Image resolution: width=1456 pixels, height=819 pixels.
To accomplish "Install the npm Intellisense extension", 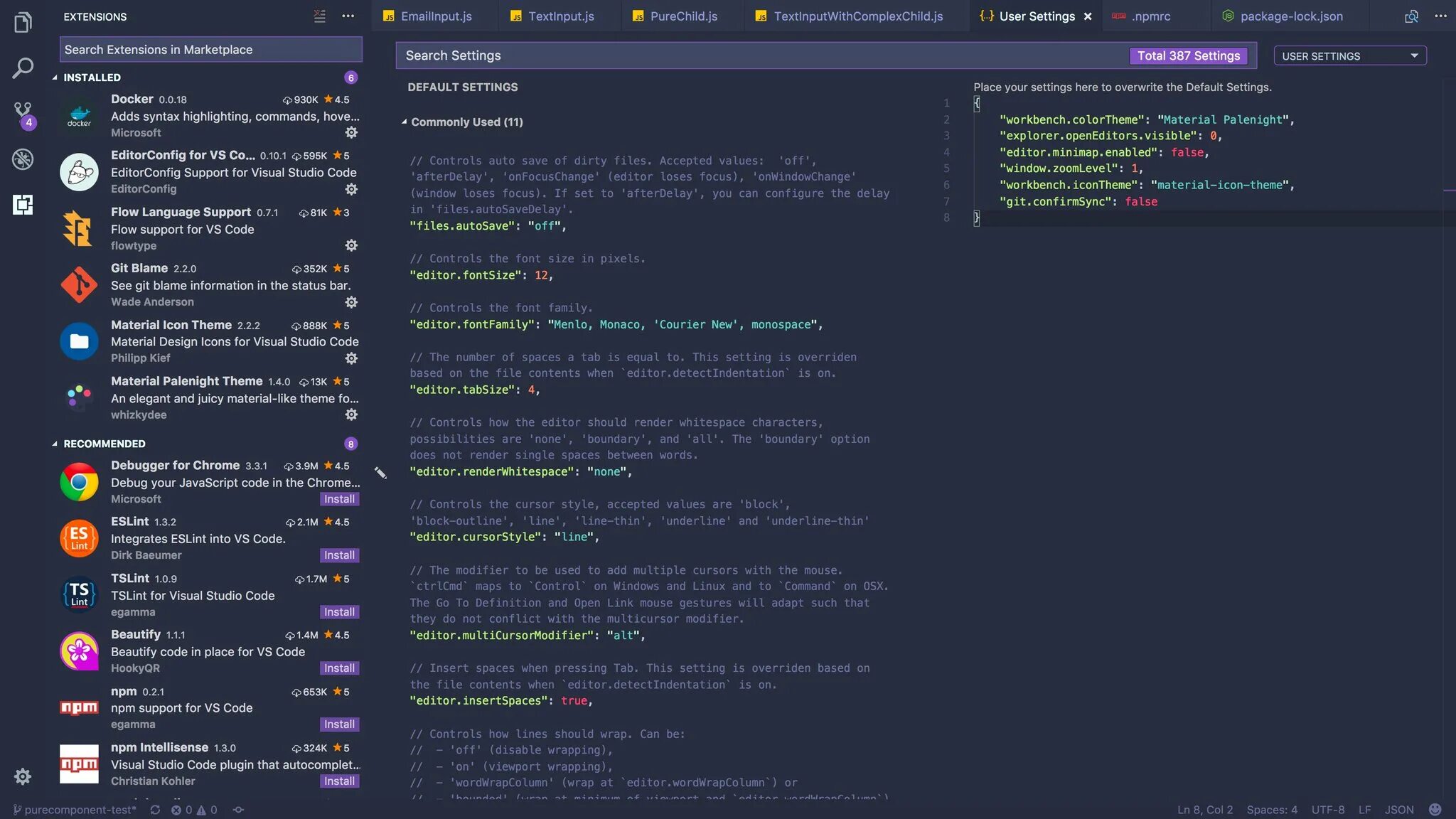I will coord(339,781).
